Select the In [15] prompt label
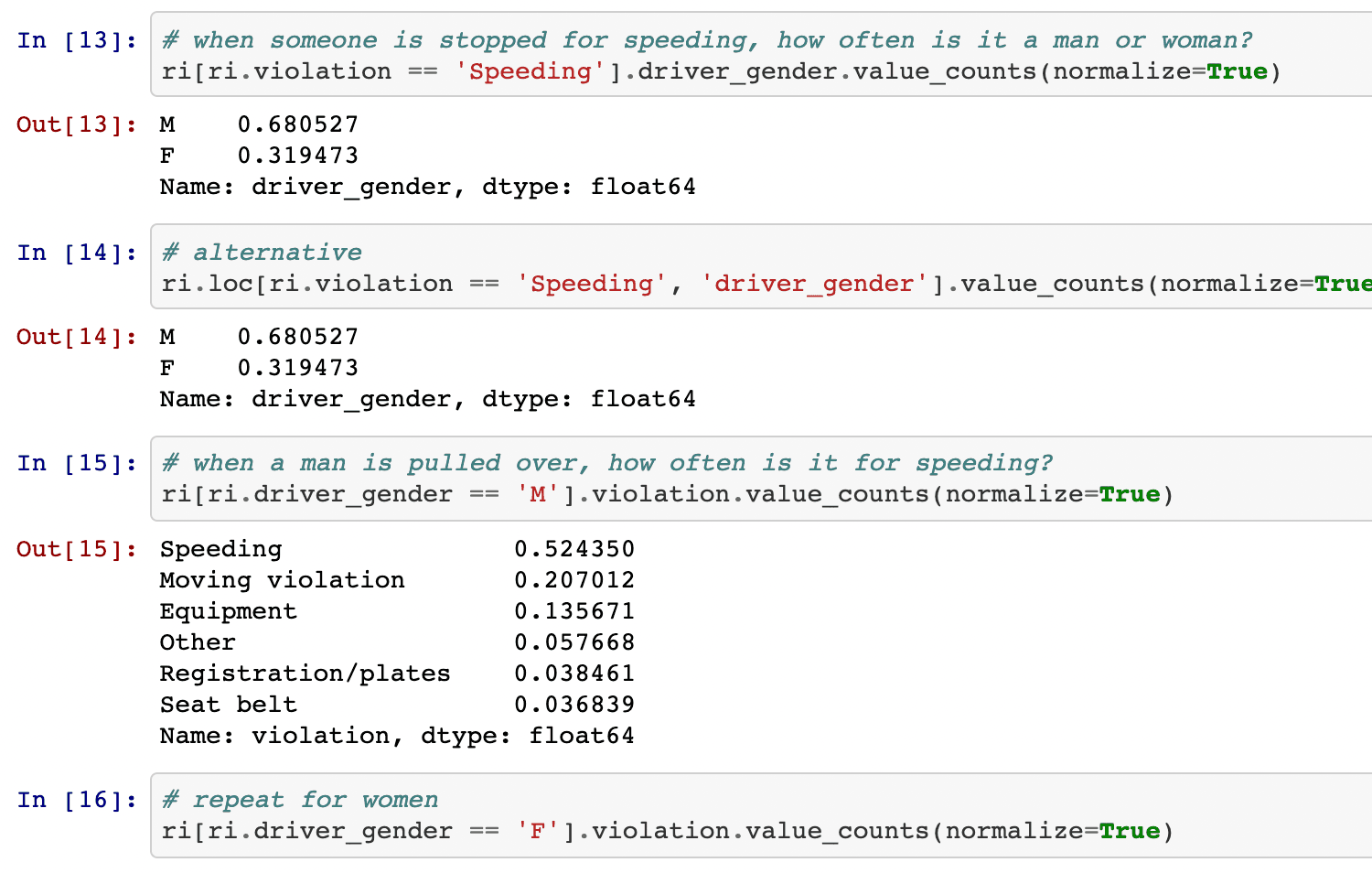This screenshot has height=873, width=1372. (77, 463)
